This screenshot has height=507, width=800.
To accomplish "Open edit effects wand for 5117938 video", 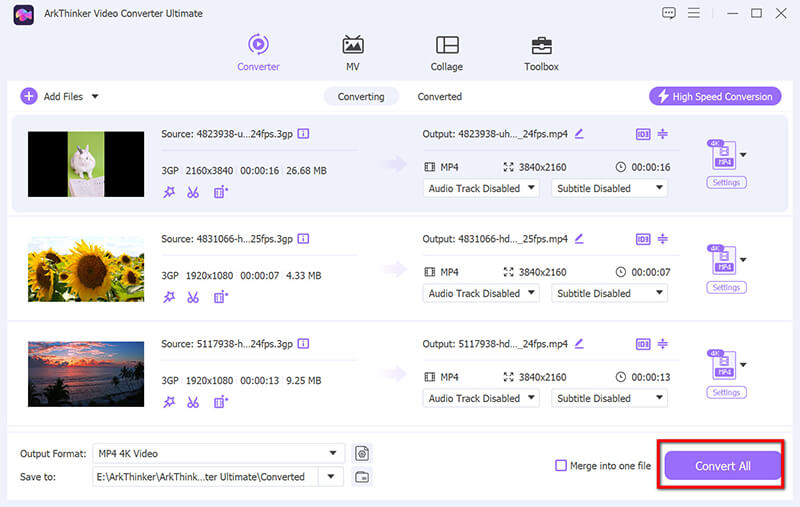I will [169, 402].
